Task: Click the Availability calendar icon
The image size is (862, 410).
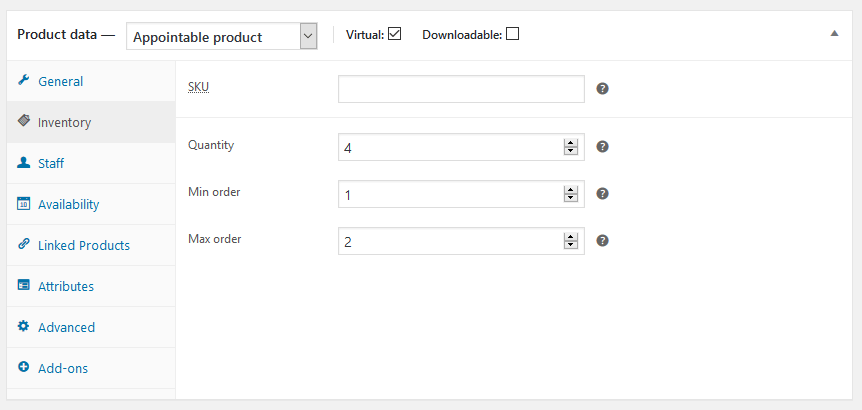Action: (23, 204)
